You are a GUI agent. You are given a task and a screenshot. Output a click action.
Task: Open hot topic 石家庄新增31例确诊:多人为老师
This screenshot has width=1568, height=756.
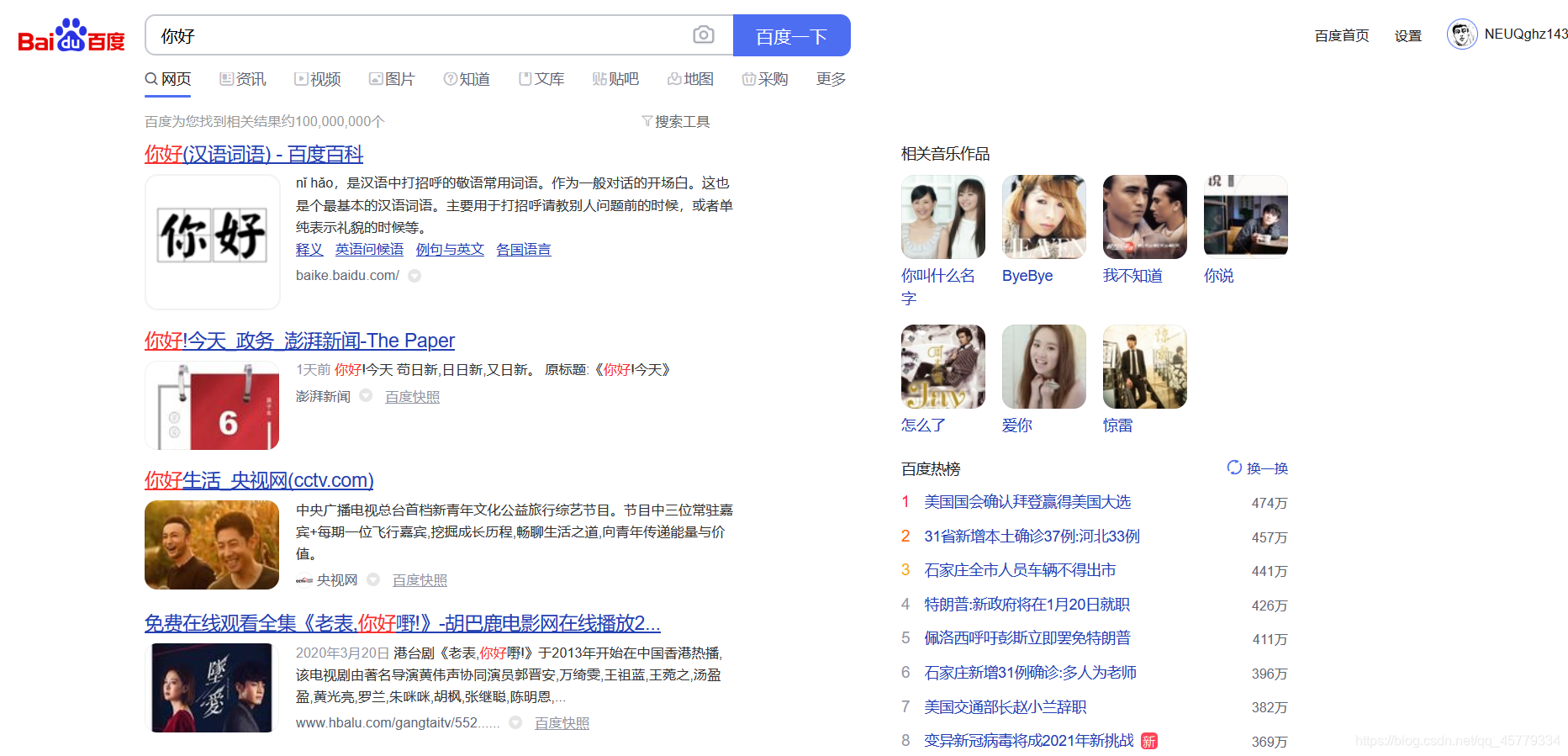1030,673
